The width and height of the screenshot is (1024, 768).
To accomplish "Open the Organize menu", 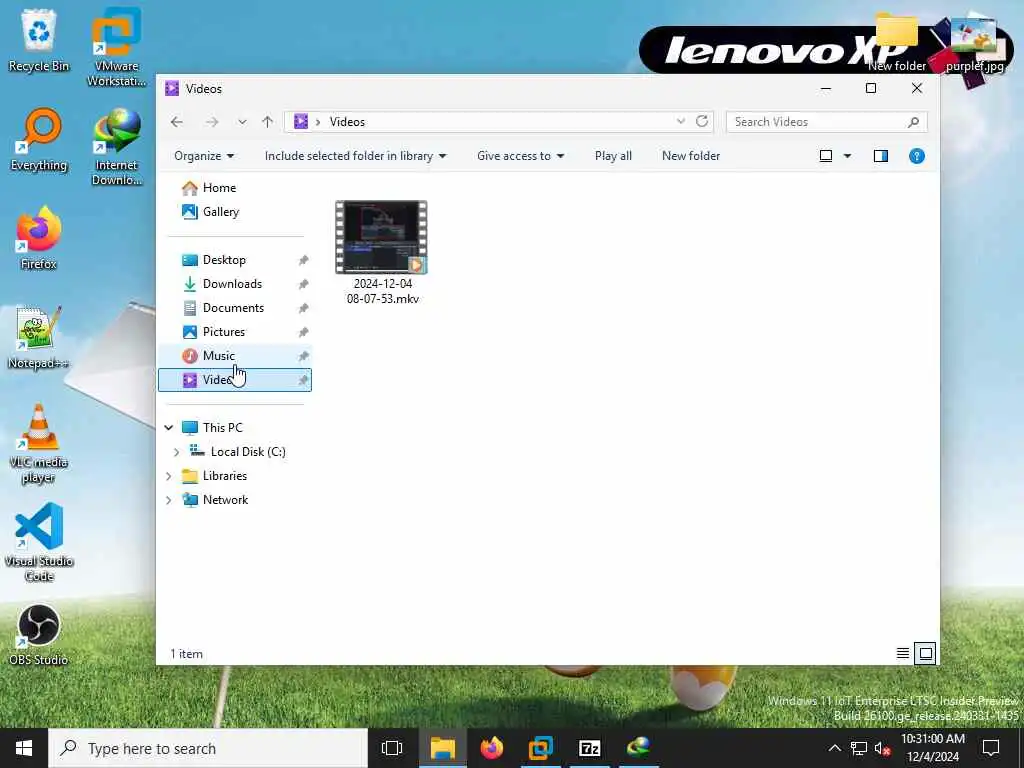I will [x=204, y=156].
